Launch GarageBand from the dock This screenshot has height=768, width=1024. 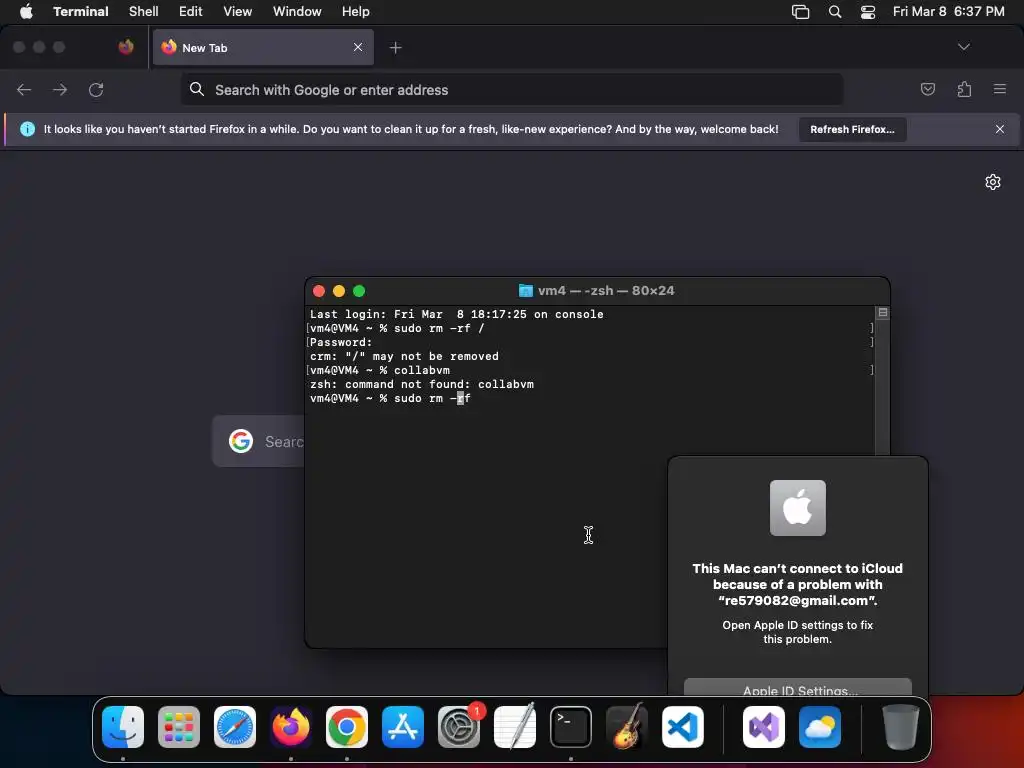pyautogui.click(x=627, y=726)
